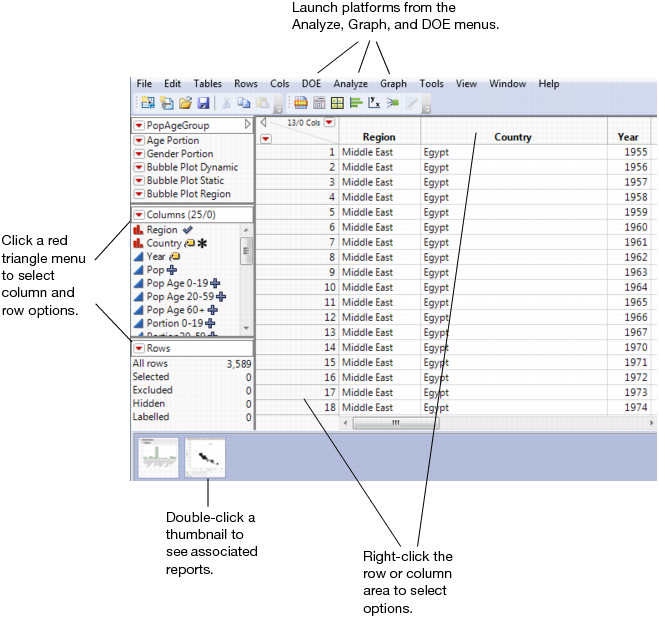
Task: Open the red triangle beside 13/0 Cols
Action: pyautogui.click(x=330, y=122)
